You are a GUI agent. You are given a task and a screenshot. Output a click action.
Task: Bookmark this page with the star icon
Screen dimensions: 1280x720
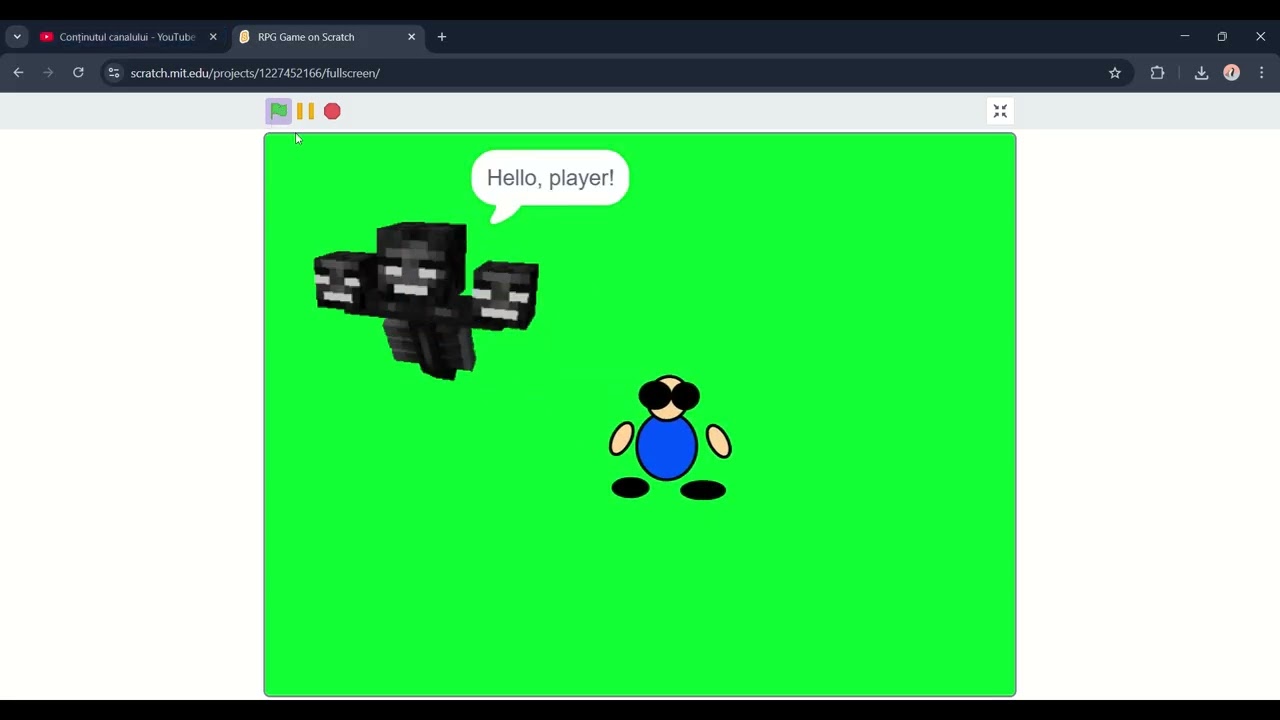[1115, 73]
